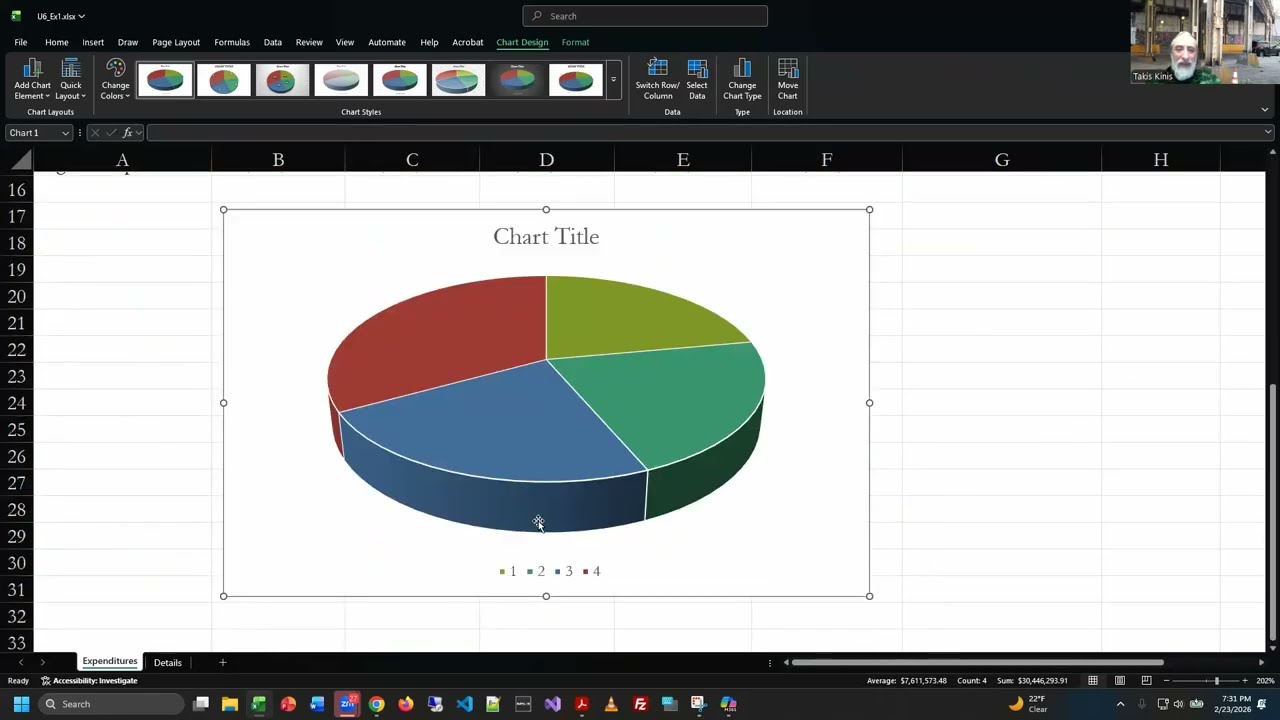
Task: Open Firefox from the taskbar
Action: coord(405,704)
